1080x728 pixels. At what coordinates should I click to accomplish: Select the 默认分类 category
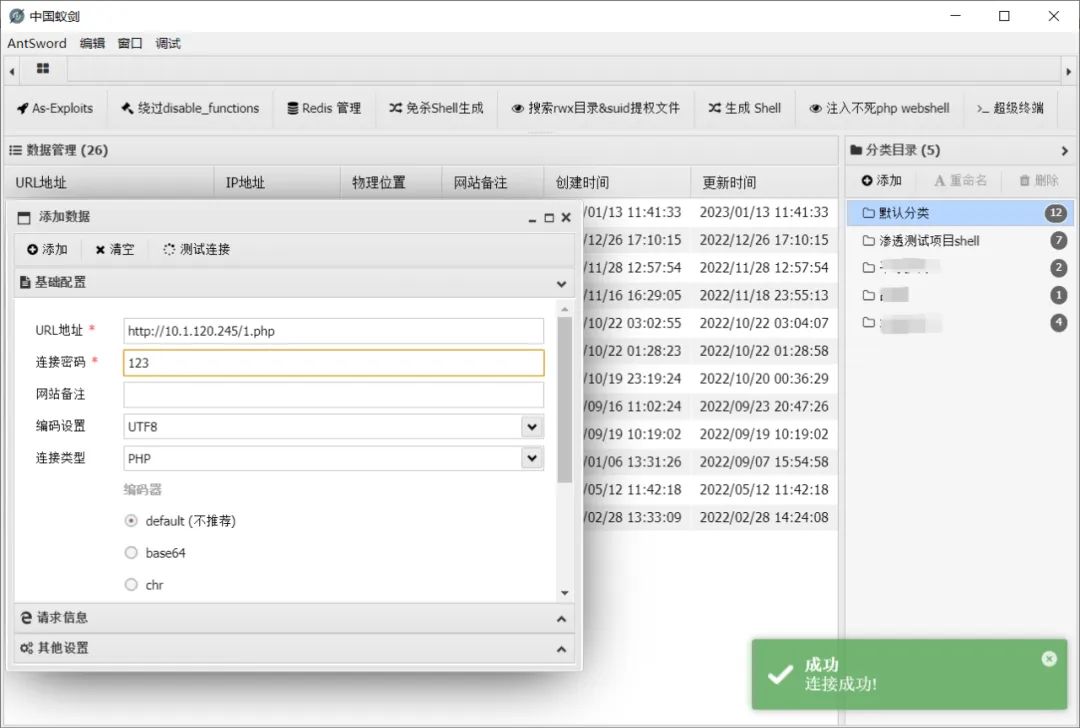pyautogui.click(x=959, y=213)
